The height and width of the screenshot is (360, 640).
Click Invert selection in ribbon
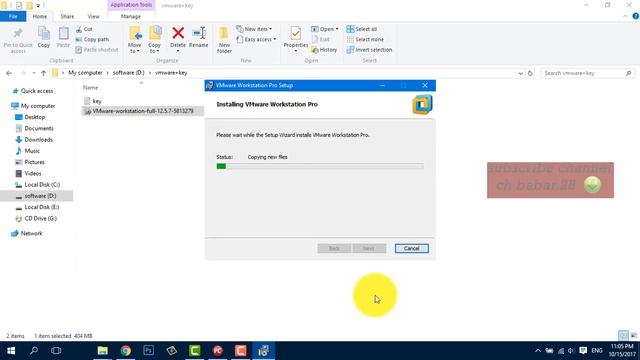click(x=369, y=50)
